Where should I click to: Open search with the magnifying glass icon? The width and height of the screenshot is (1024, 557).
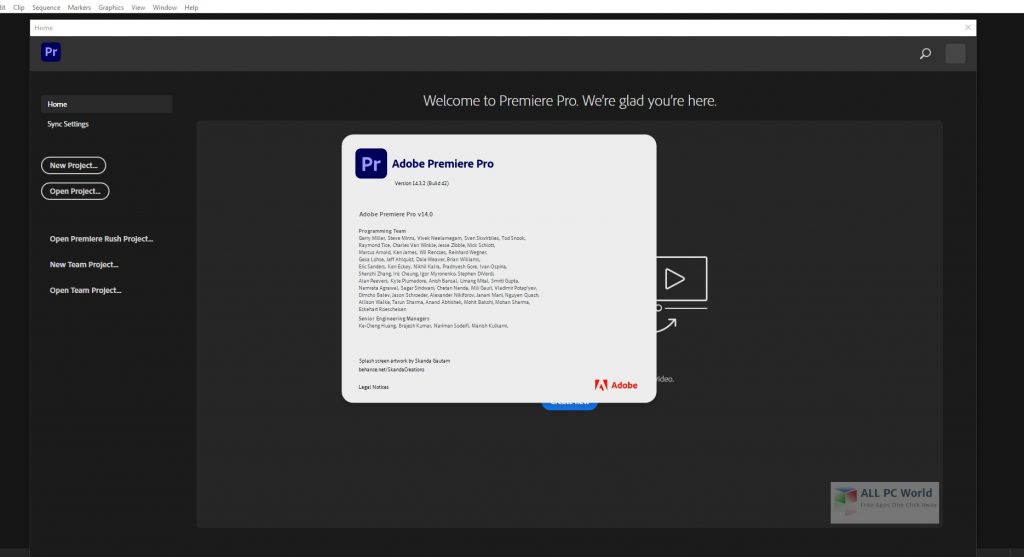point(925,54)
